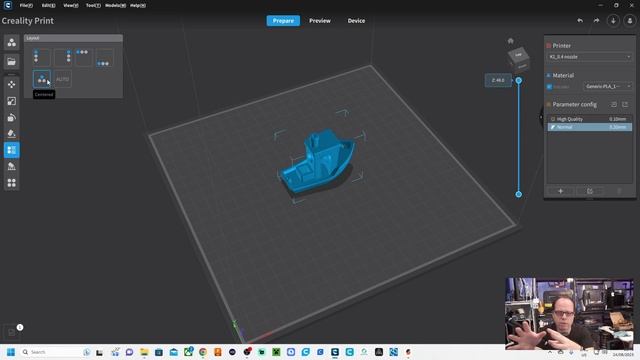Toggle the material checkbox under Material
Screen dimensions: 640x360
549,87
